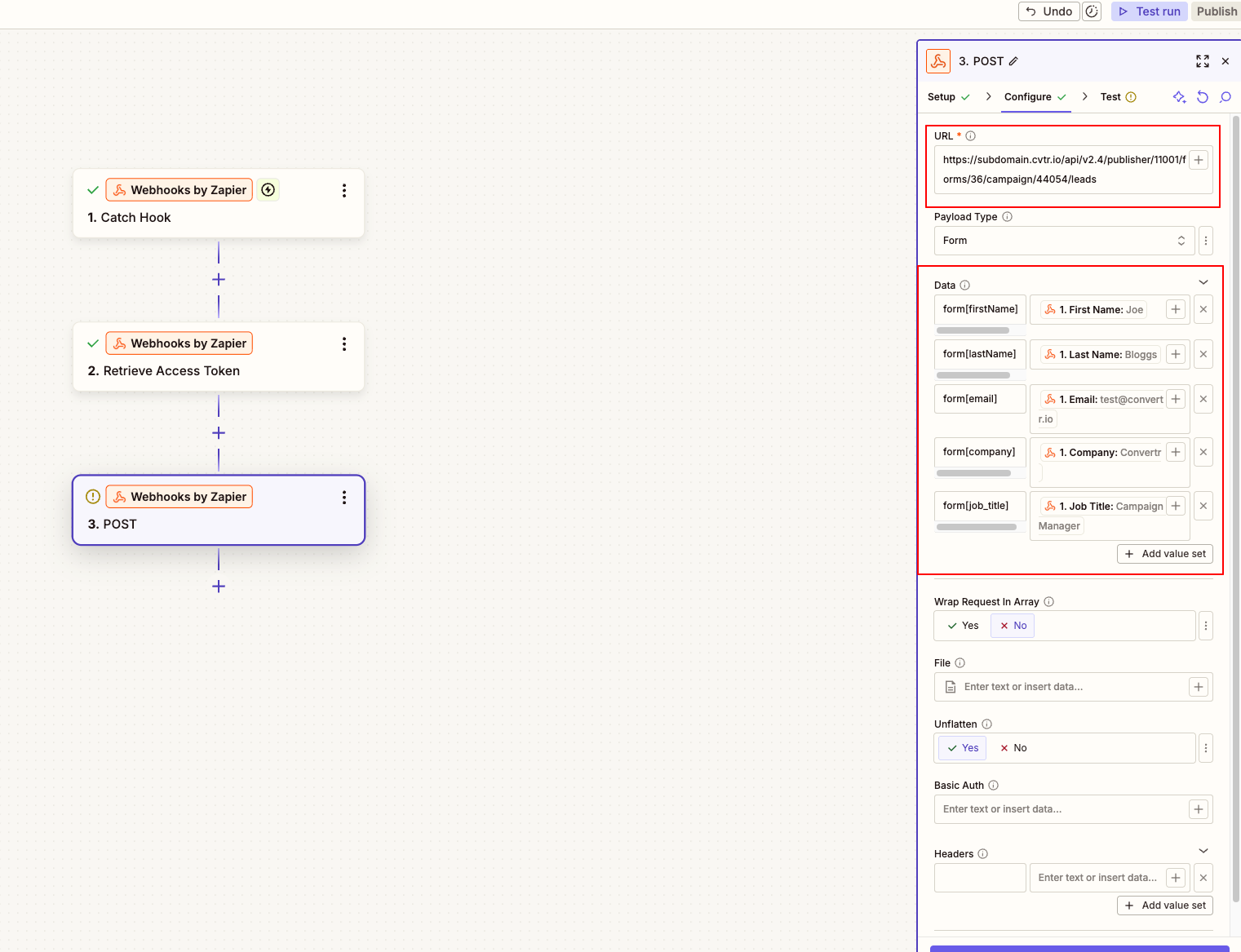Screen dimensions: 1241x952
Task: Select the 2. Retrieve Access Token step card
Action: coord(219,357)
